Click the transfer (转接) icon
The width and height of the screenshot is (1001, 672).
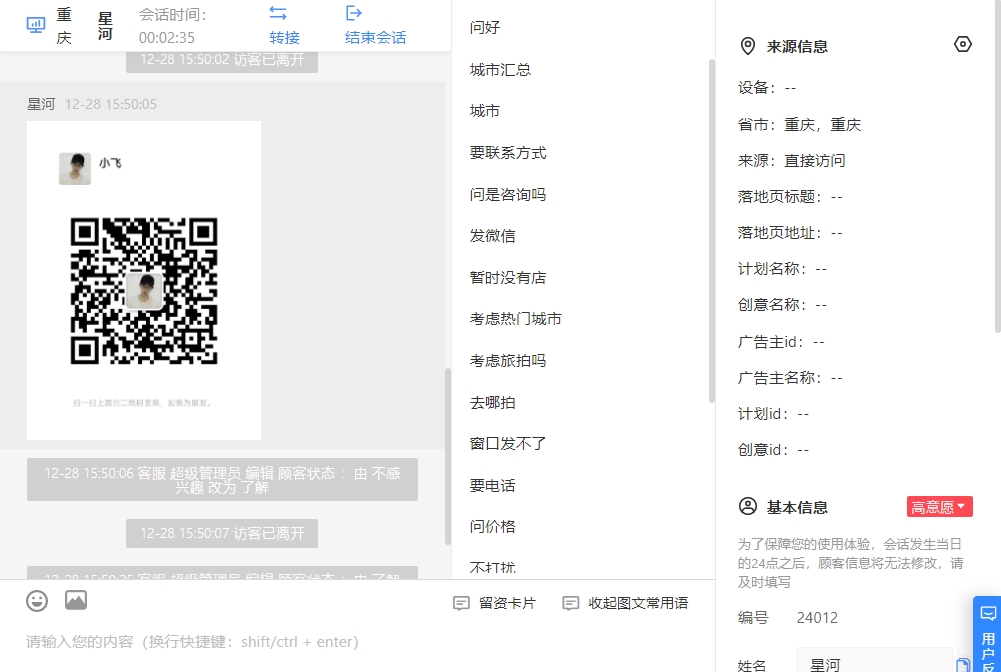(278, 13)
